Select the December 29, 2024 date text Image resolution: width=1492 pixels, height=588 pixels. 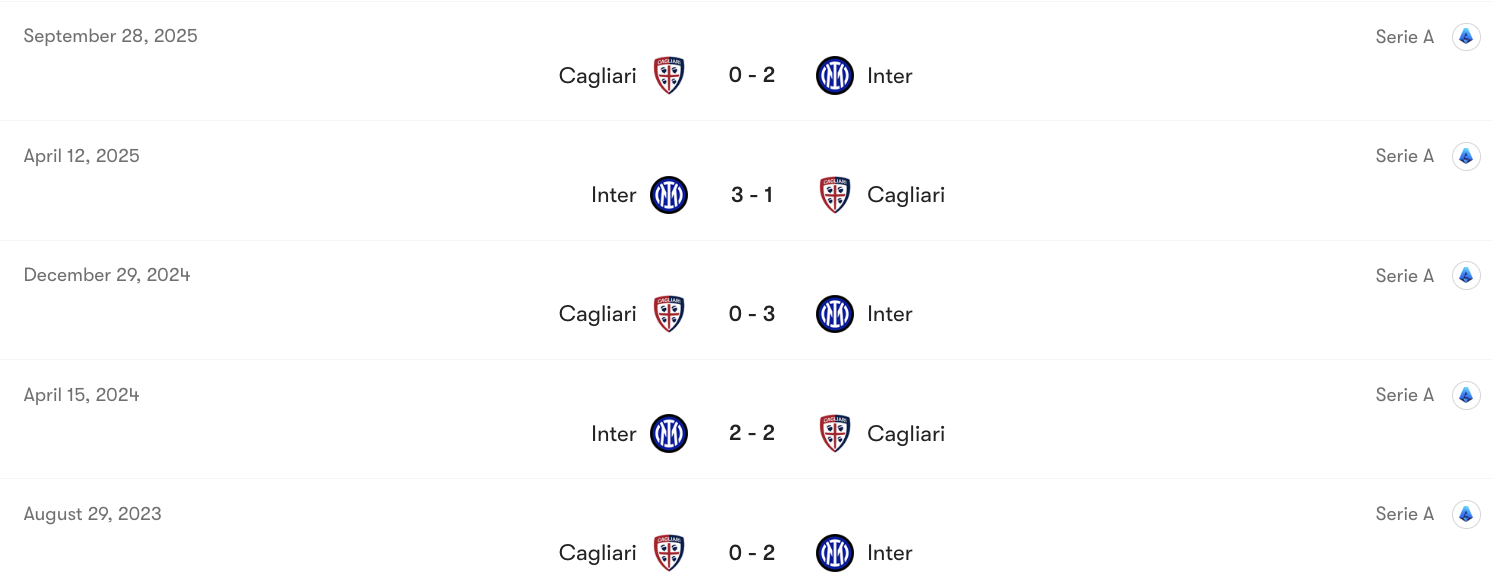coord(106,274)
